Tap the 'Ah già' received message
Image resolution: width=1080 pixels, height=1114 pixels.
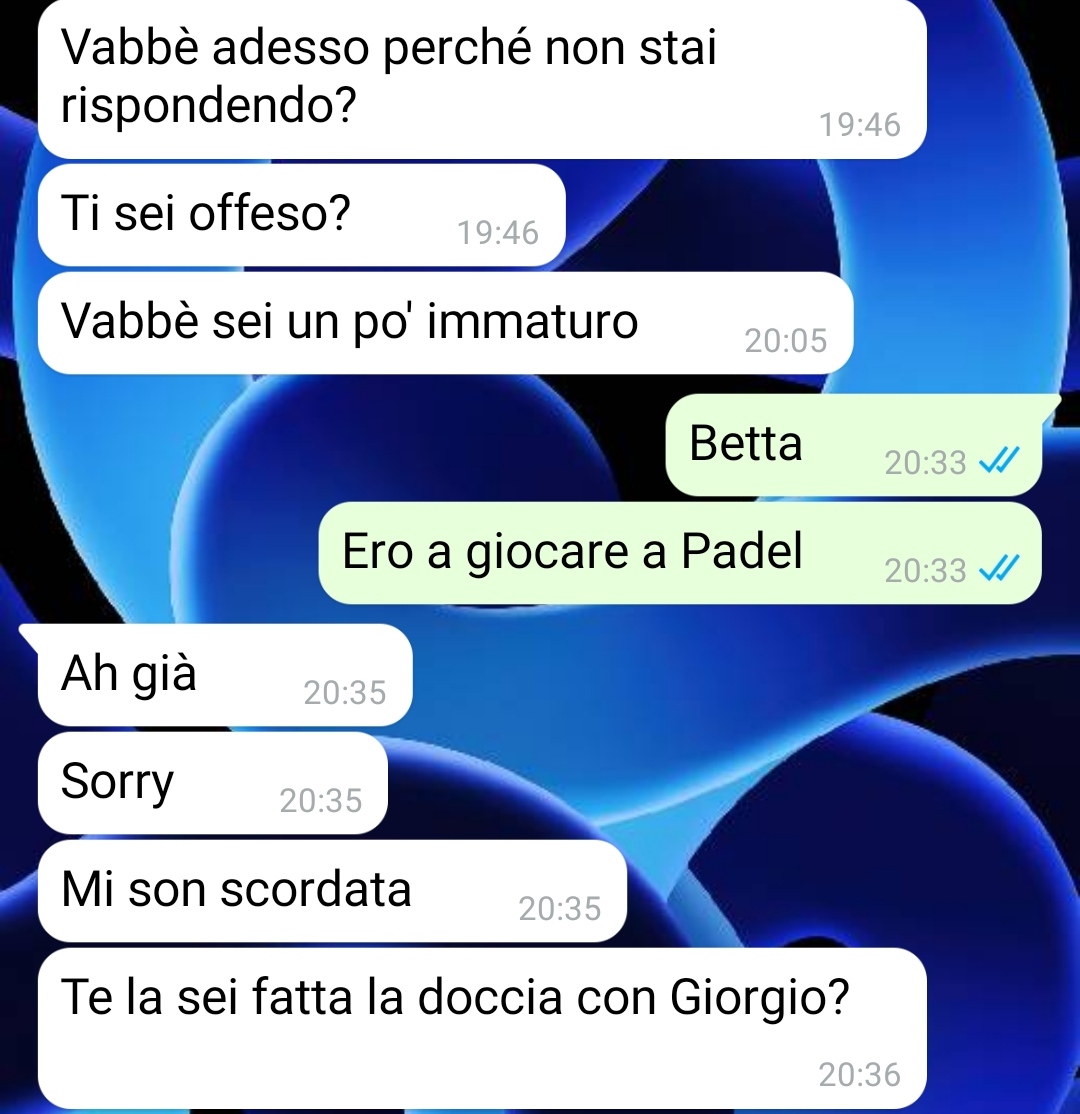(225, 675)
